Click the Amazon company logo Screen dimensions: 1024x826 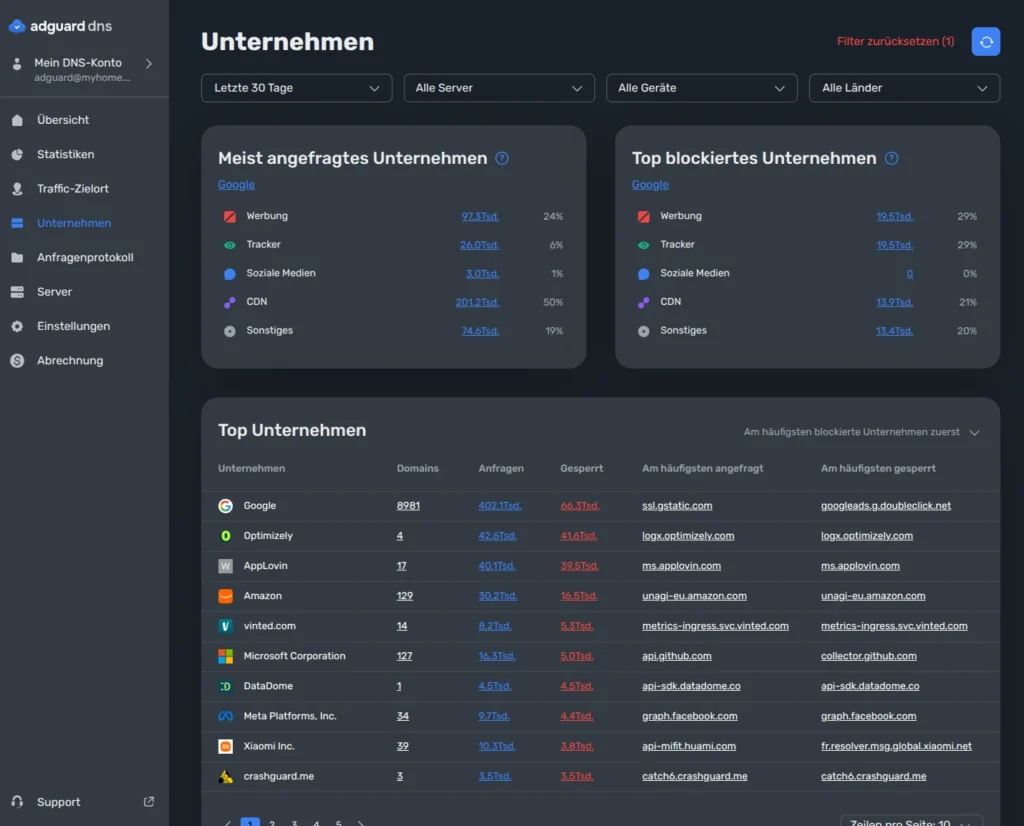[225, 596]
